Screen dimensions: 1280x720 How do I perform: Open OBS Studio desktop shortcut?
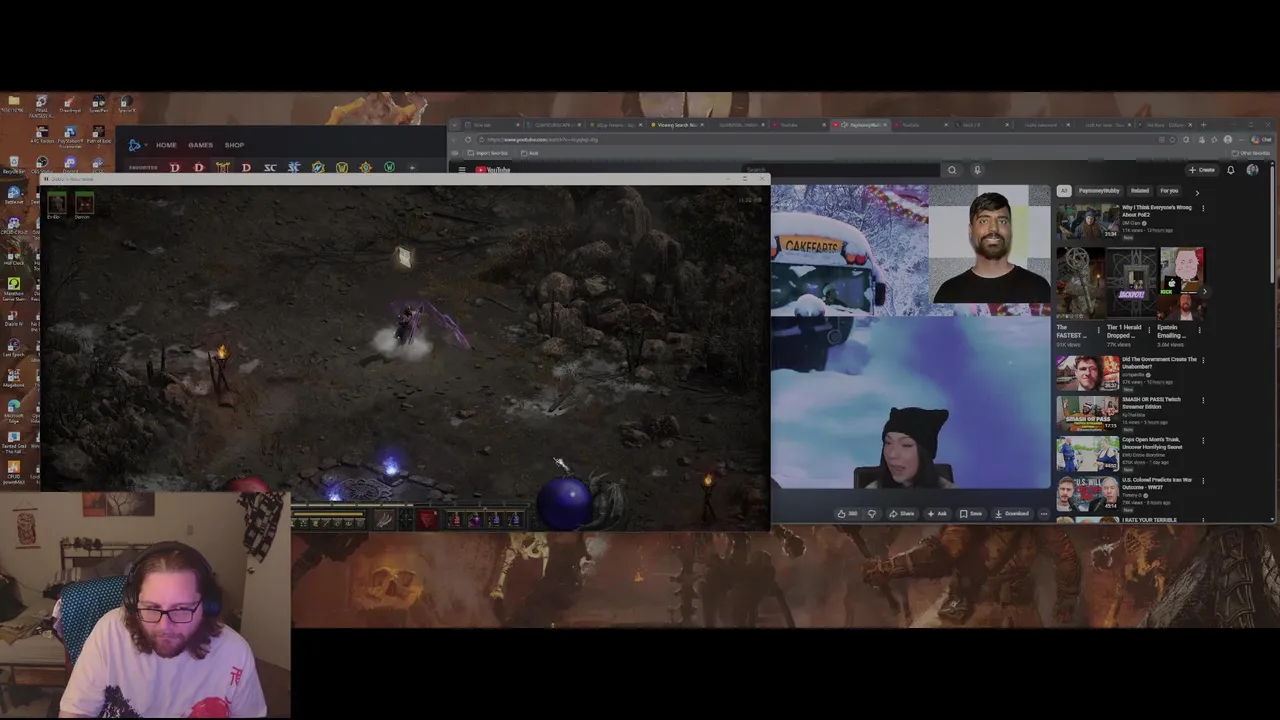tap(42, 164)
